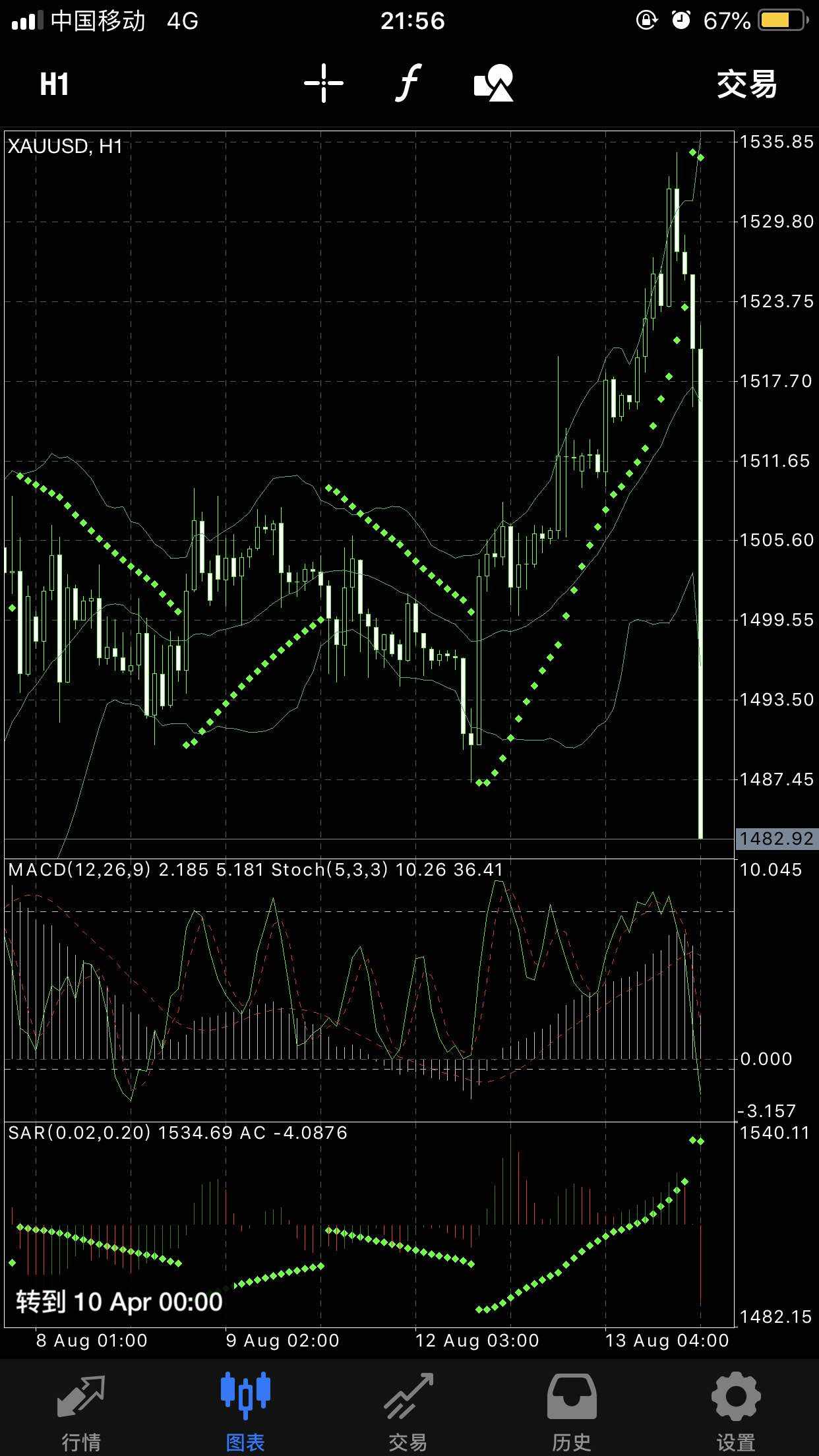819x1456 pixels.
Task: Click the 1482.15 SAR scale value
Action: pos(775,1316)
